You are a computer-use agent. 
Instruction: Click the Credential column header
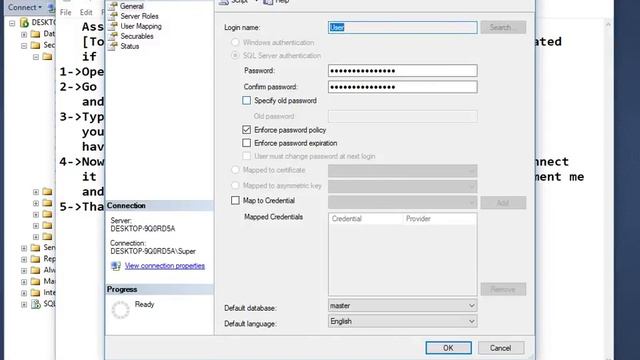tap(366, 219)
